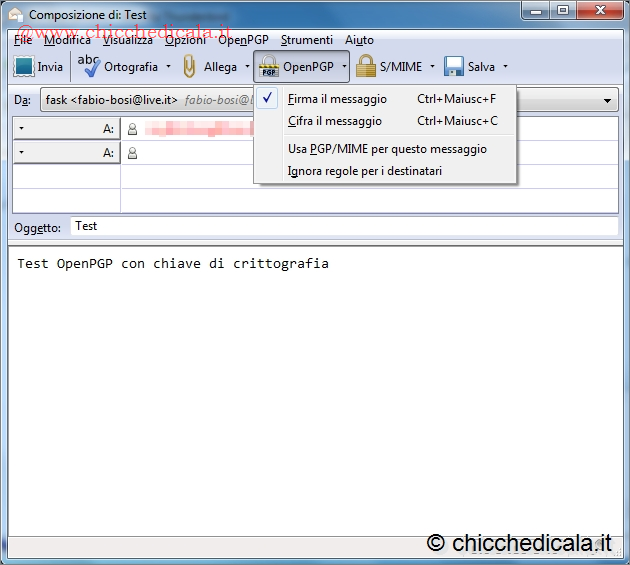Click the contact icon in first recipient row

132,129
